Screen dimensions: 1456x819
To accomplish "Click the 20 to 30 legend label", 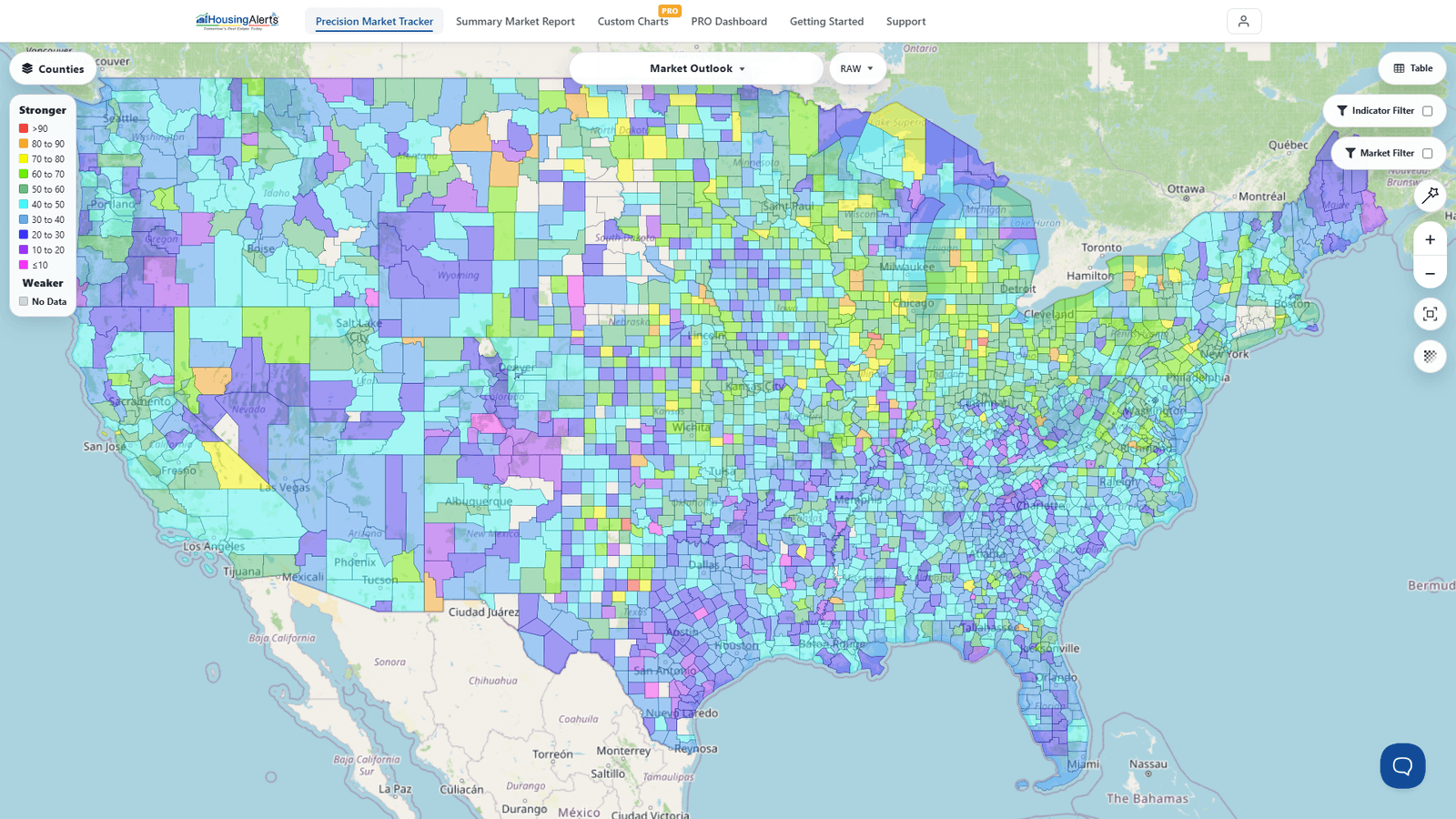I will click(48, 235).
